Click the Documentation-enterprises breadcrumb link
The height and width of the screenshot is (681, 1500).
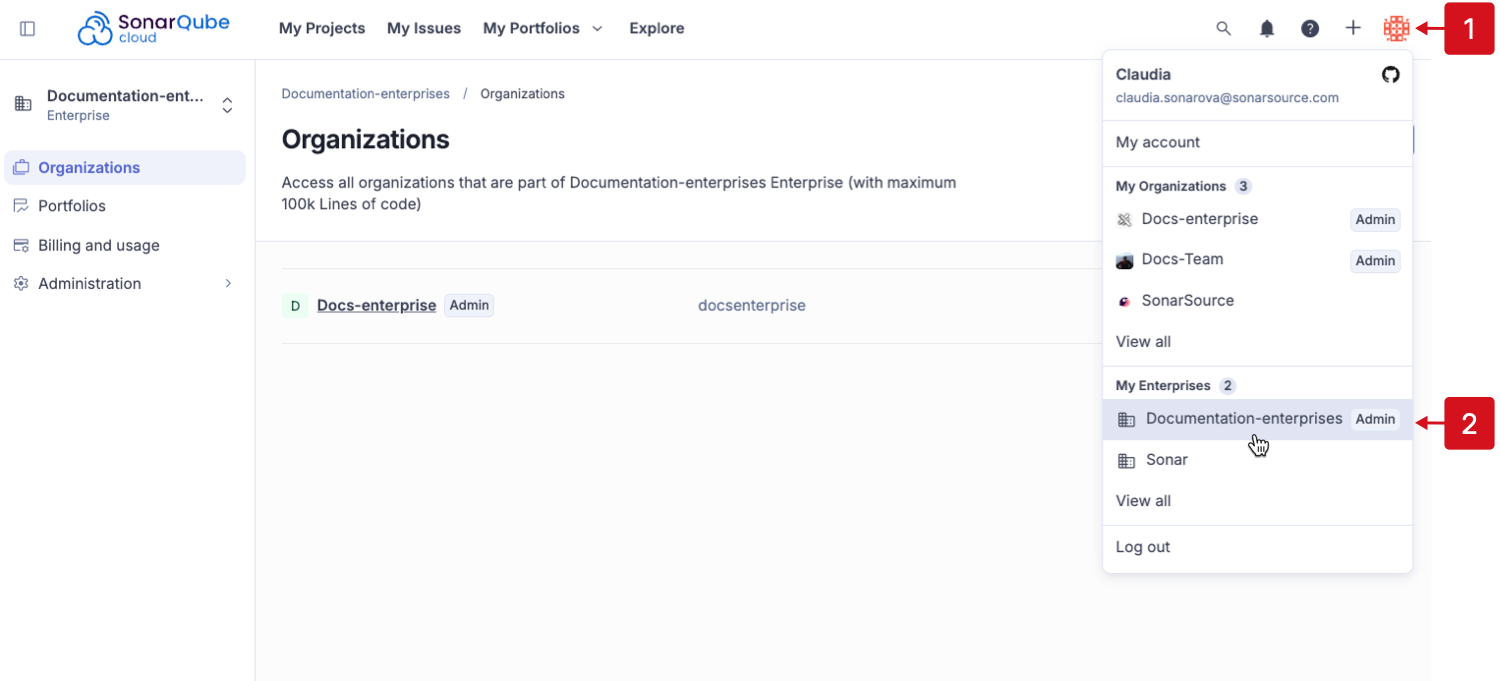point(365,94)
